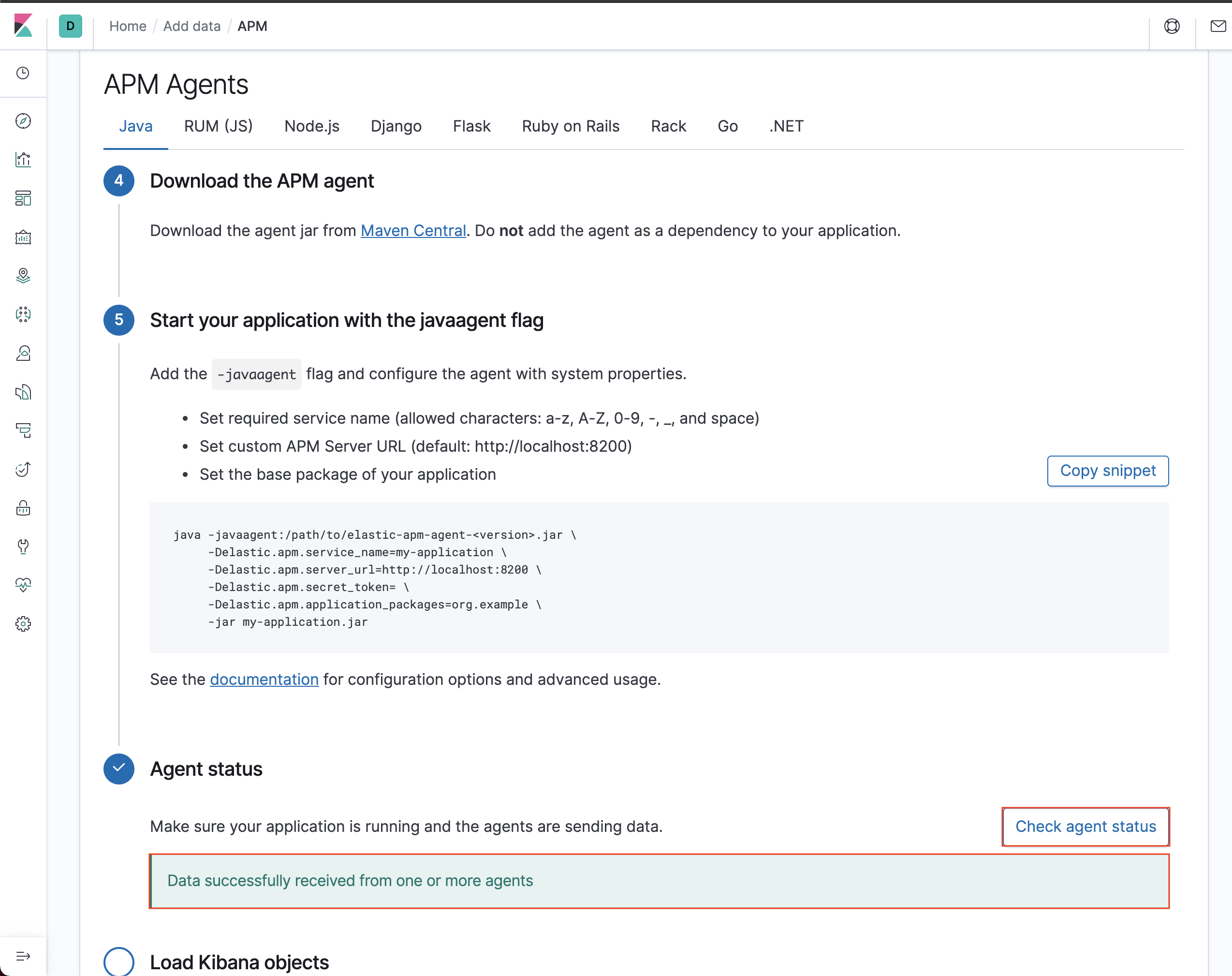This screenshot has width=1232, height=976.
Task: Switch to the Node.js agent tab
Action: (x=311, y=126)
